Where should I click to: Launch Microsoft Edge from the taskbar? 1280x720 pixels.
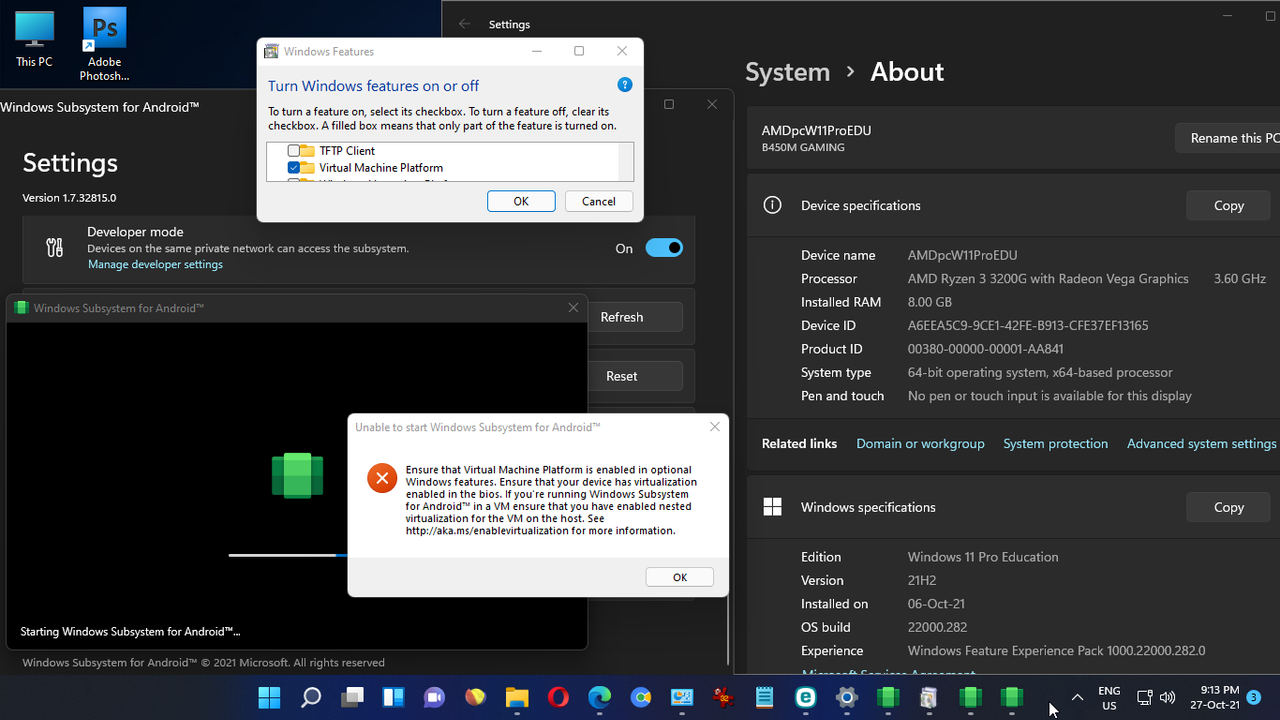click(x=599, y=697)
